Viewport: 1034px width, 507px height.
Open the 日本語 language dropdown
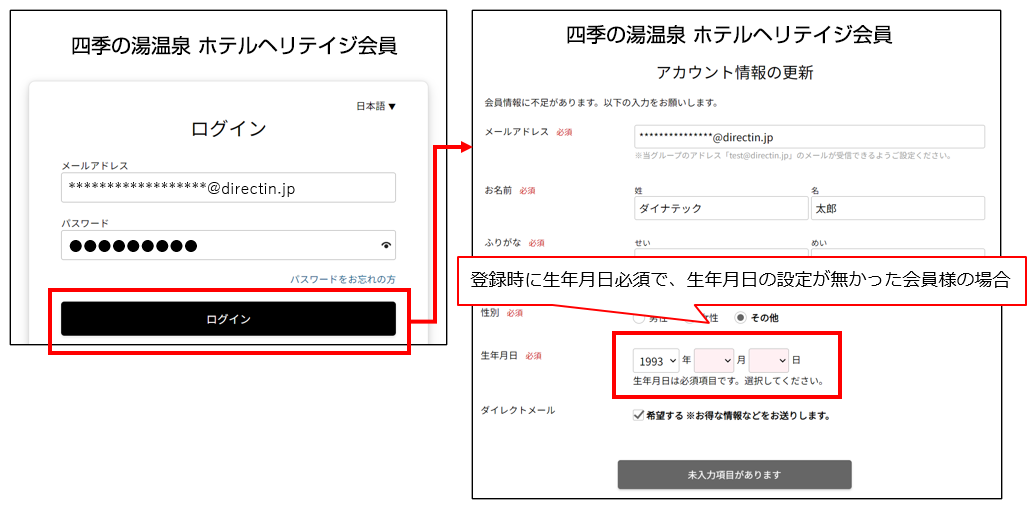click(376, 106)
